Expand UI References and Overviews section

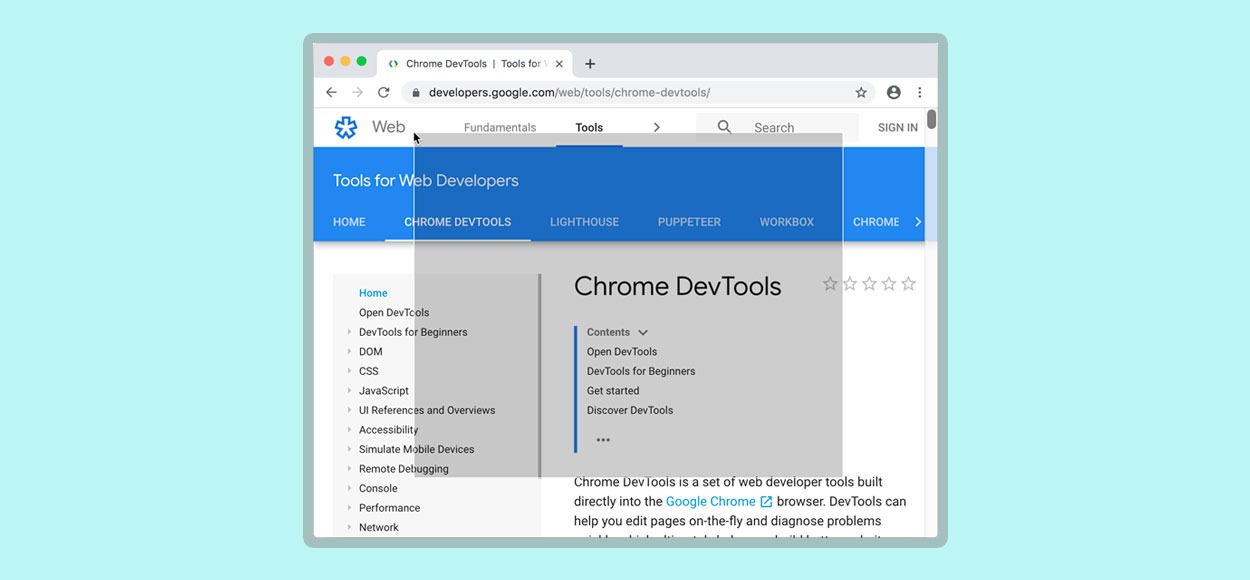pos(349,410)
